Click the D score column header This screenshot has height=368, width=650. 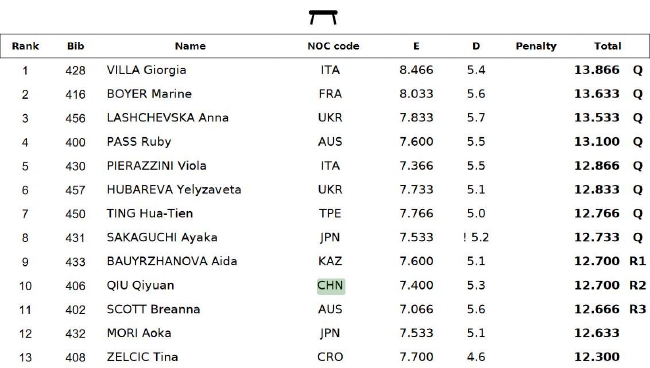pyautogui.click(x=476, y=46)
